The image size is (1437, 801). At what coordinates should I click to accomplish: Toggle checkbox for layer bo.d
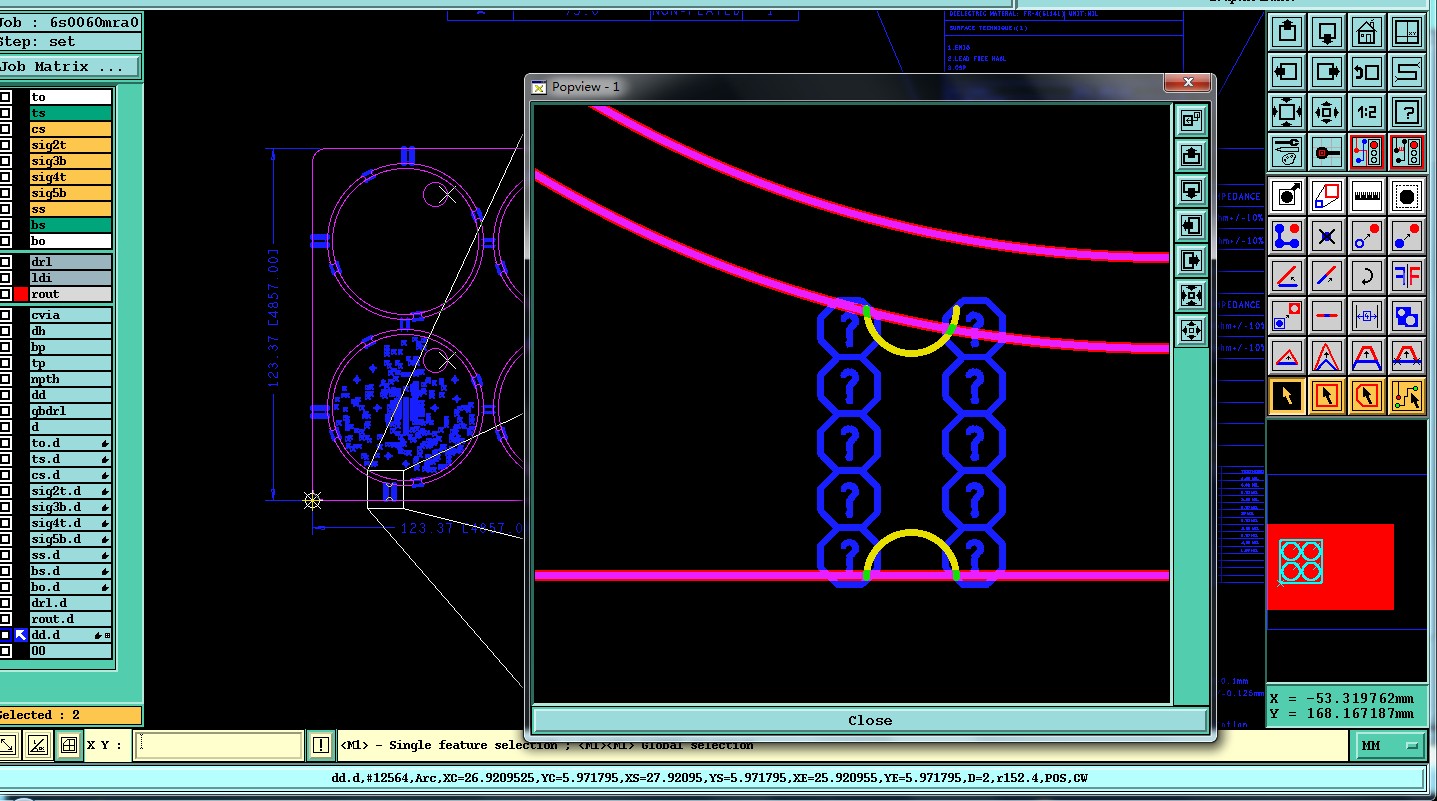(x=5, y=587)
